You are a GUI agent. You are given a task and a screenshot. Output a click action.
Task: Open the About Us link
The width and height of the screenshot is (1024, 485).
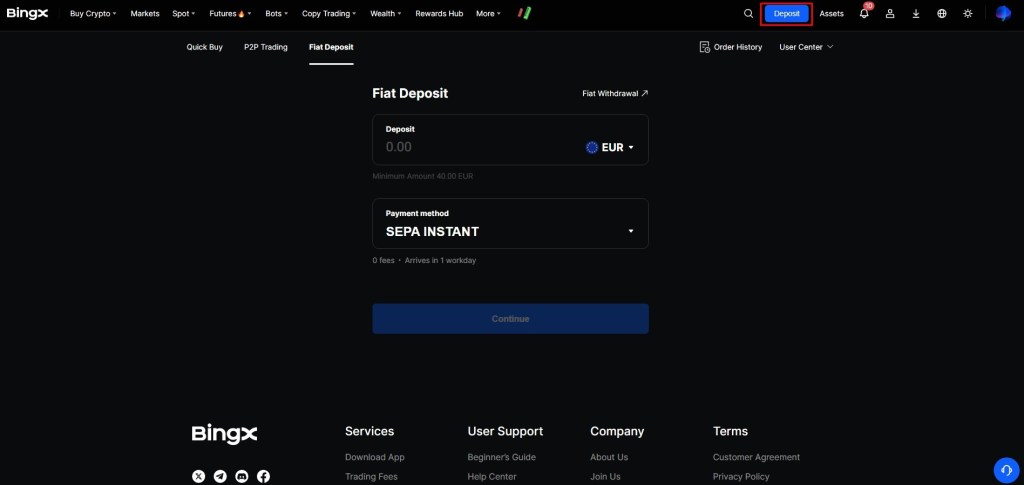[x=609, y=457]
